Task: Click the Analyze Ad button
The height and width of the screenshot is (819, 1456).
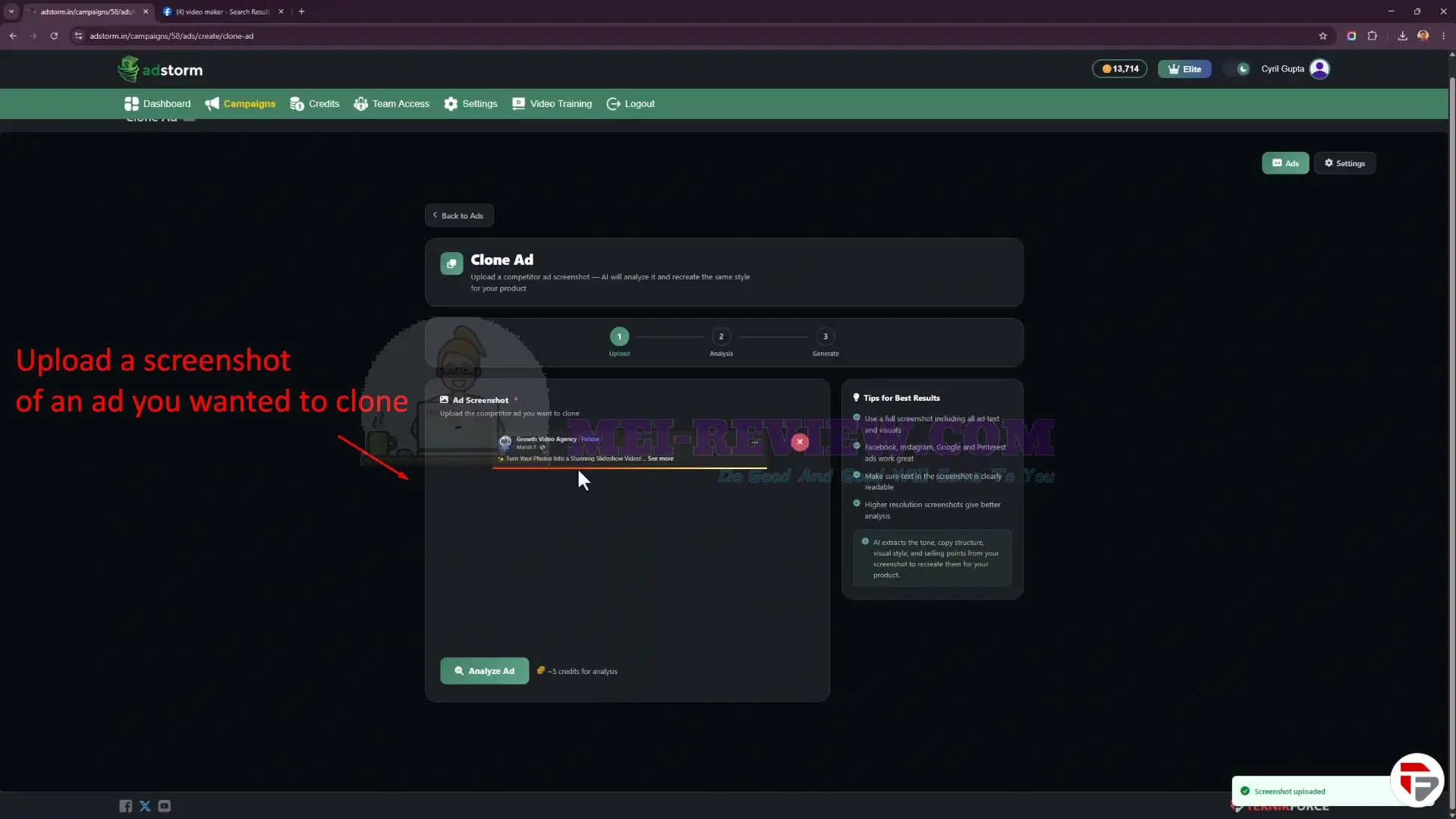Action: (484, 671)
